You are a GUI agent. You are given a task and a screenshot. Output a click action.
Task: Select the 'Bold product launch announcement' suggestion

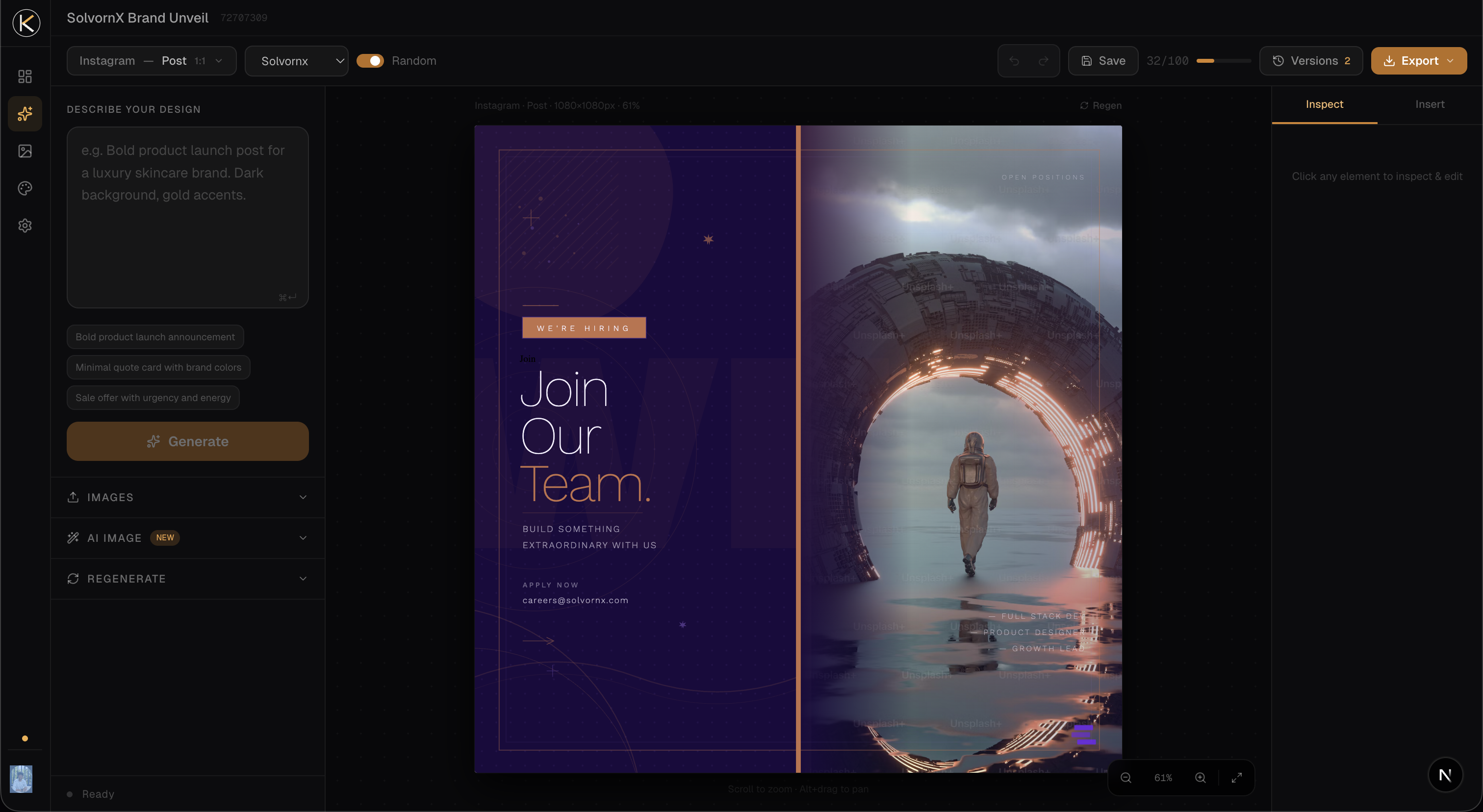(x=155, y=337)
